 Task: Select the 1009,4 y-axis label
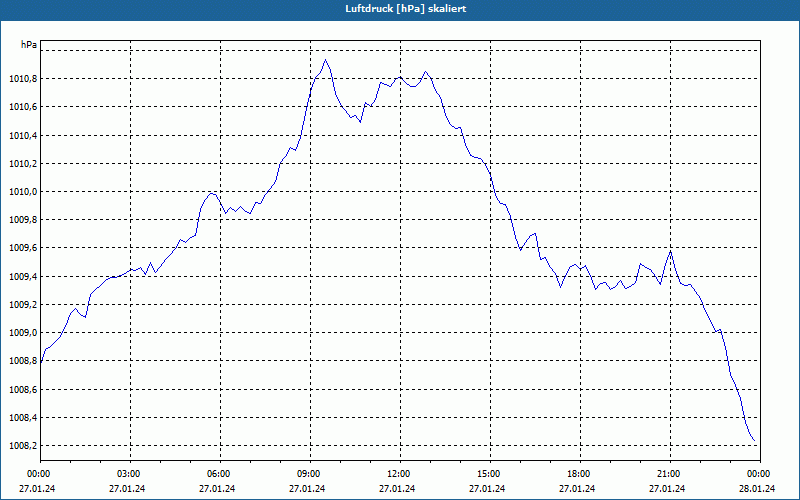tap(22, 277)
